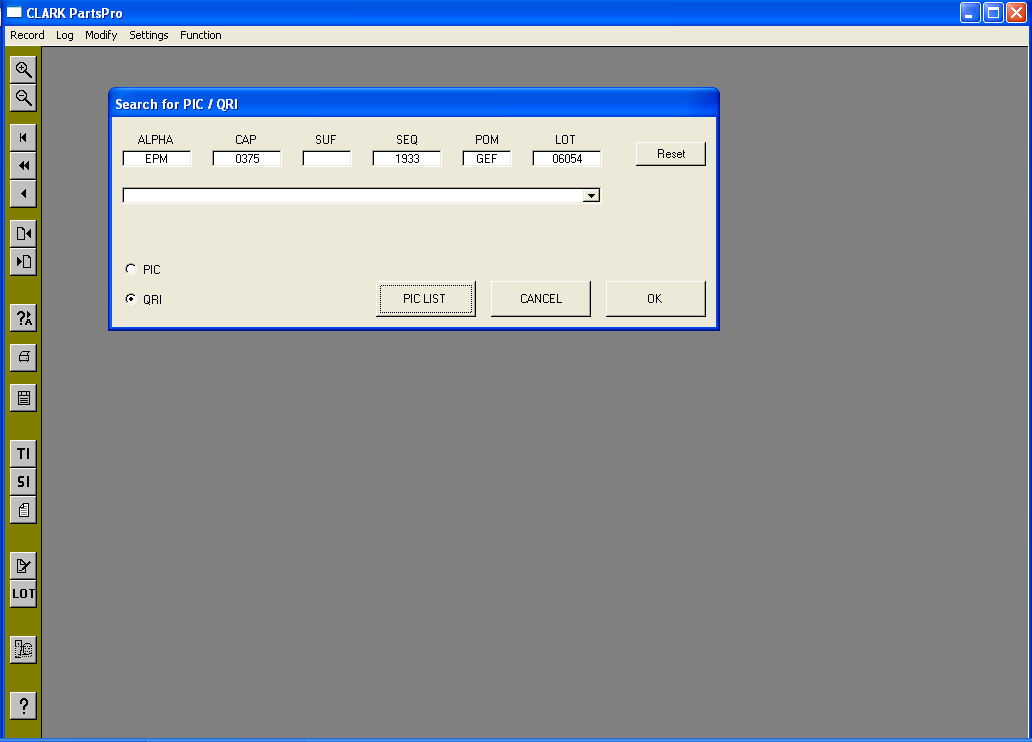Viewport: 1032px width, 742px height.
Task: Minimize the CLARK PartsPro window
Action: point(970,13)
